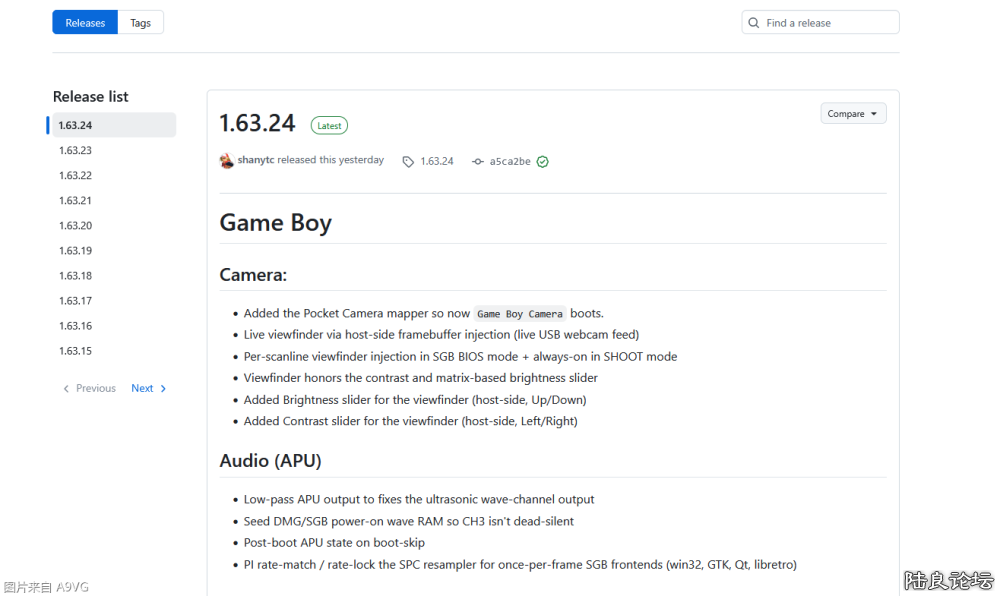Click the 'Seed DMG/SGB power-on wave RAM' bullet
This screenshot has height=596, width=1000.
tap(409, 521)
